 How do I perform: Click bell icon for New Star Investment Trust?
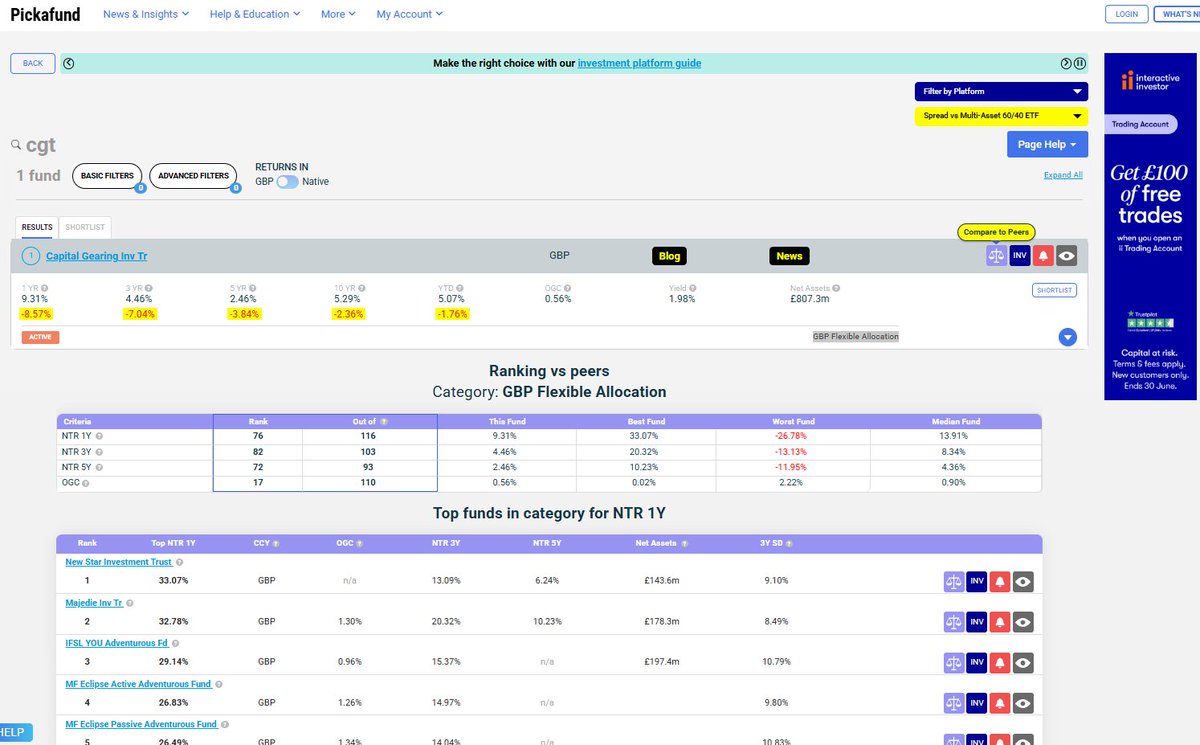point(999,581)
